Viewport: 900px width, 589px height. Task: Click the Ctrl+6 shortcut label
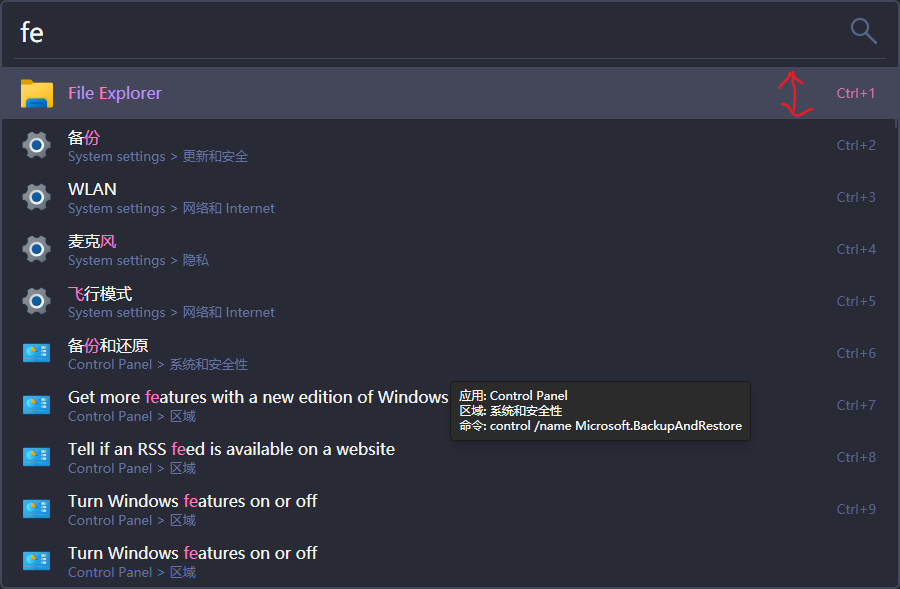[x=856, y=353]
